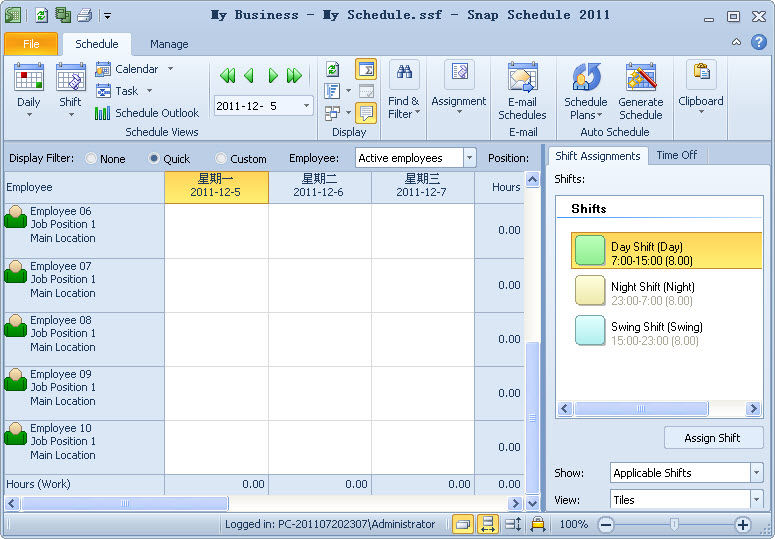Viewport: 775px width, 539px height.
Task: Click the refresh display icon
Action: tap(333, 69)
